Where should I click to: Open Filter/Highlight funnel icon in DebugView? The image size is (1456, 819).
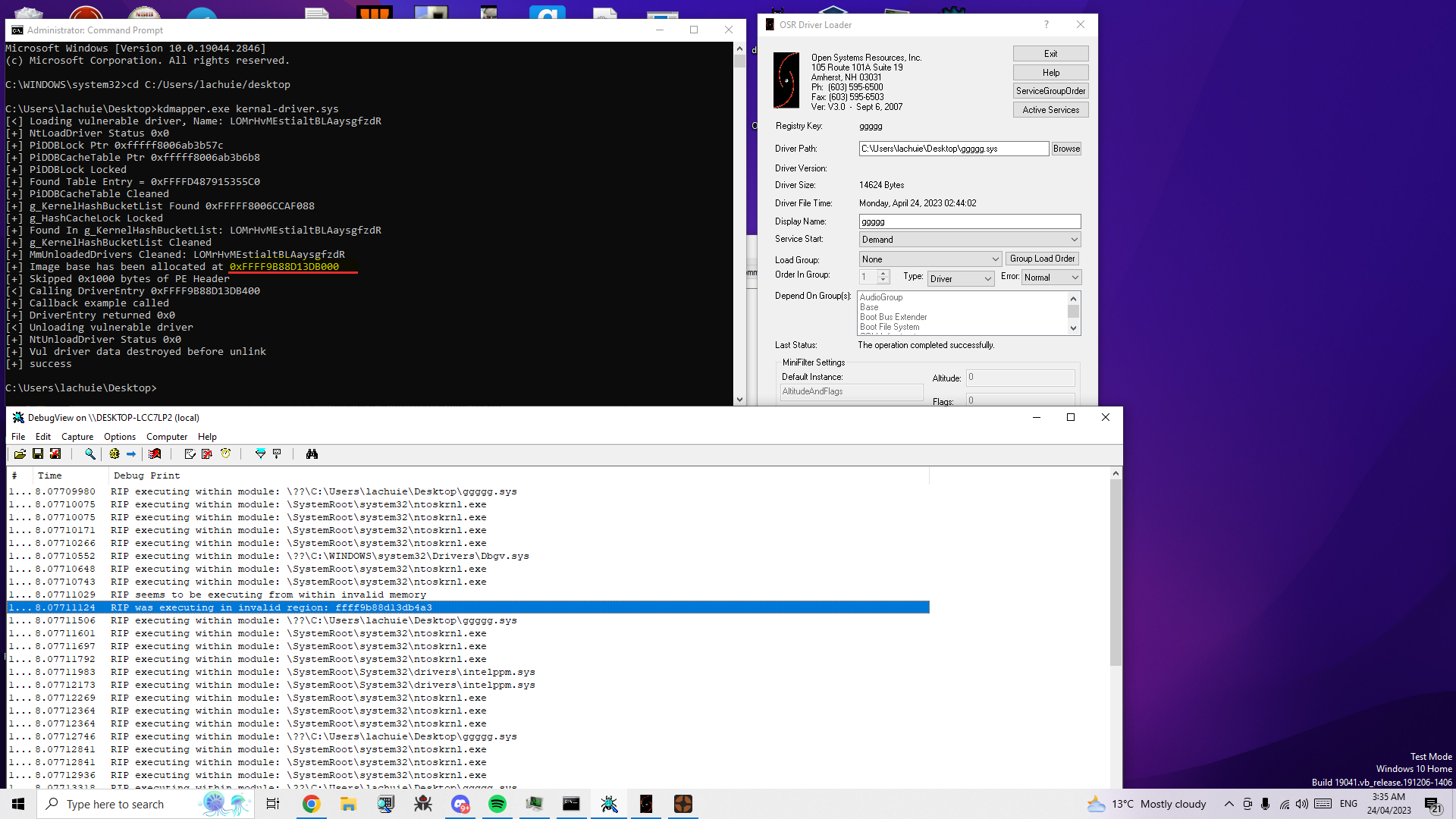260,453
